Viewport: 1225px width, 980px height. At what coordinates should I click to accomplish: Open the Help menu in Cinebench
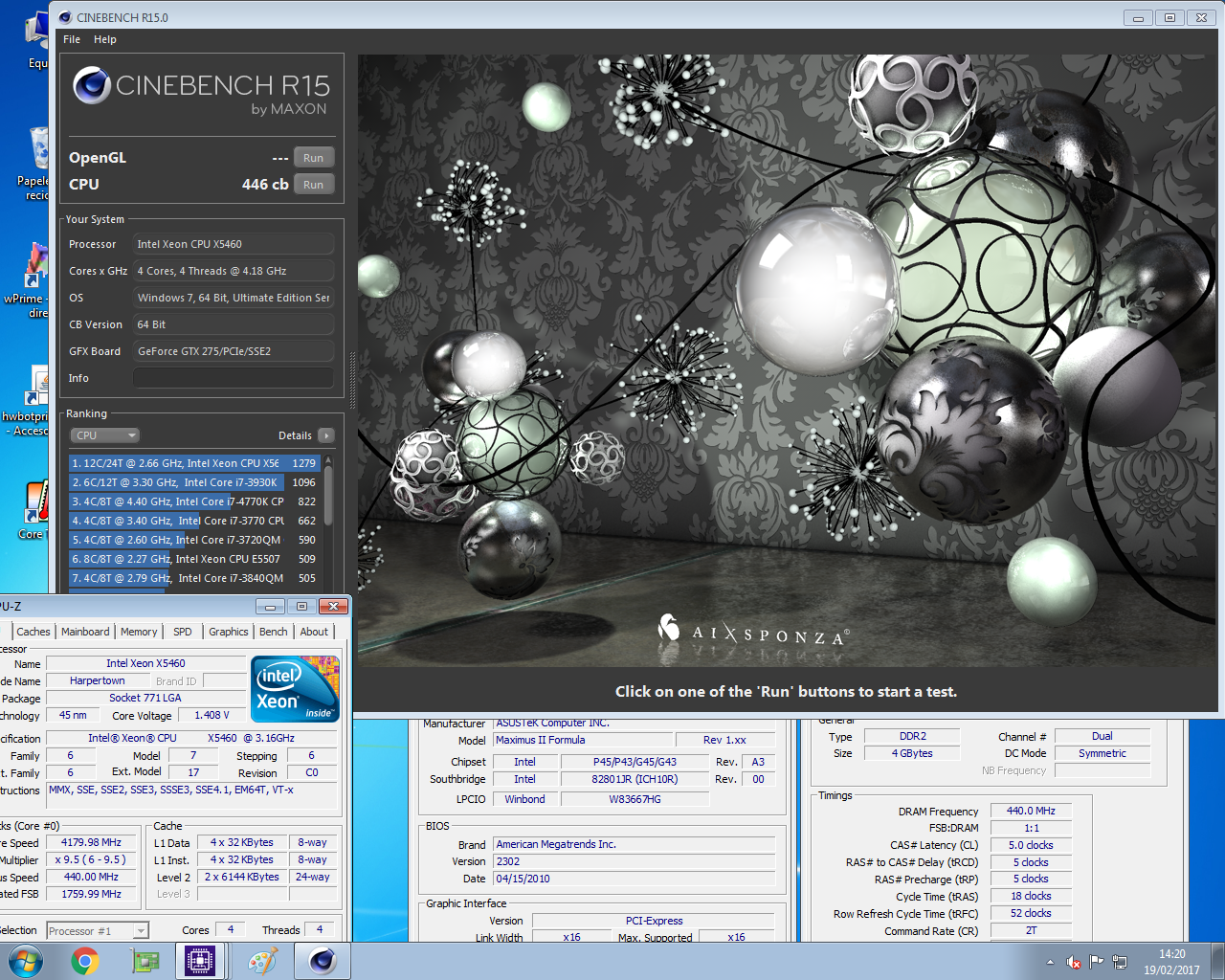coord(105,39)
